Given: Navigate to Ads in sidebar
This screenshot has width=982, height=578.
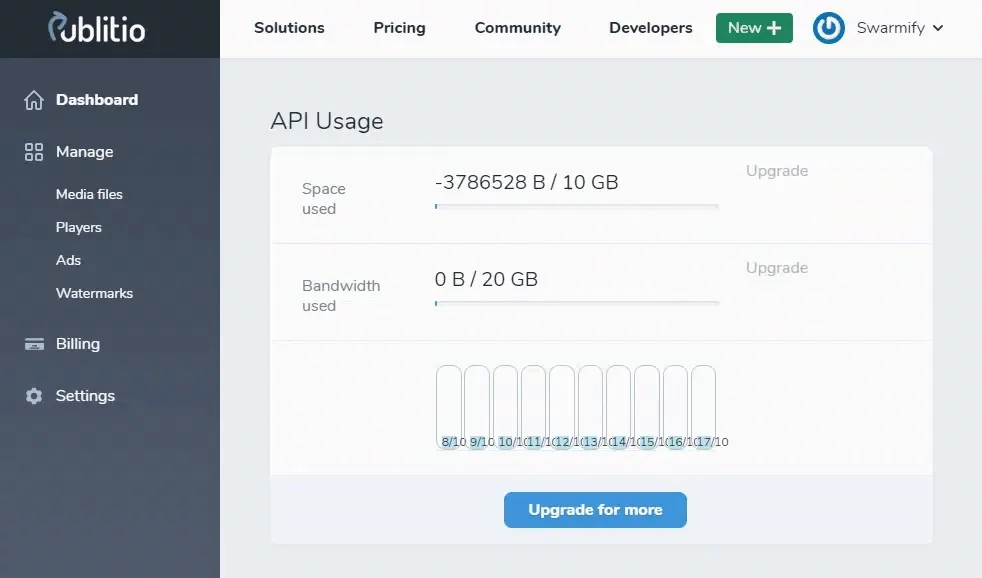Looking at the screenshot, I should pyautogui.click(x=68, y=260).
